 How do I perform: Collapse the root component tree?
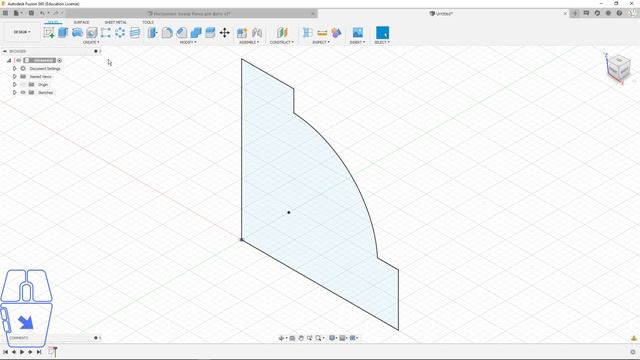[x=9, y=60]
